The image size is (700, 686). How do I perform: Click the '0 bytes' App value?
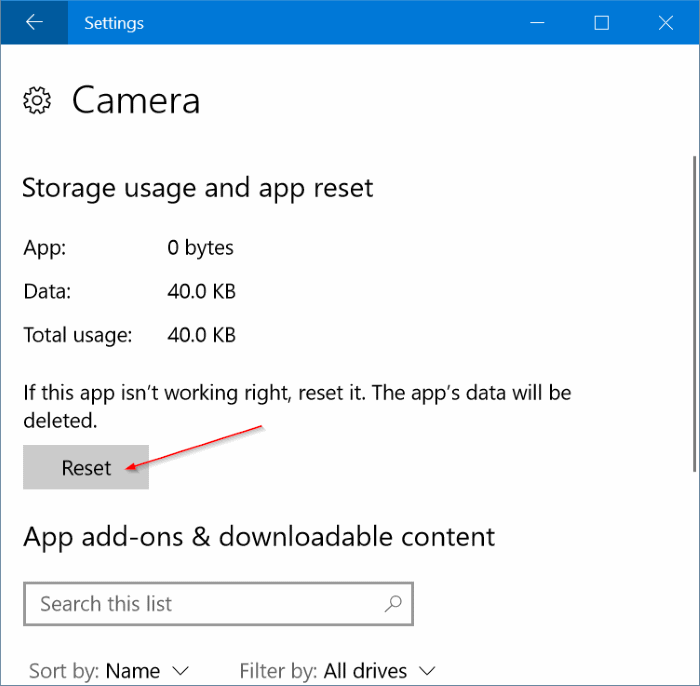(x=200, y=248)
